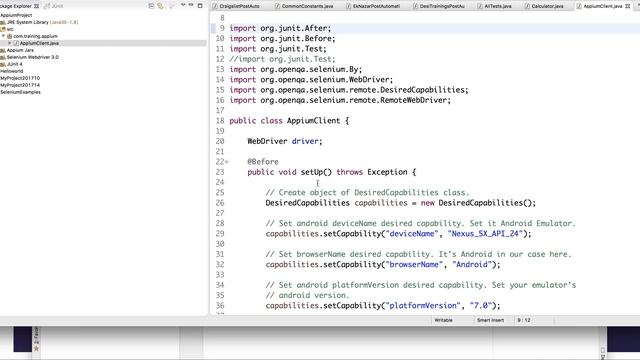The width and height of the screenshot is (640, 360).
Task: Select Appium Jars library node
Action: (20, 50)
